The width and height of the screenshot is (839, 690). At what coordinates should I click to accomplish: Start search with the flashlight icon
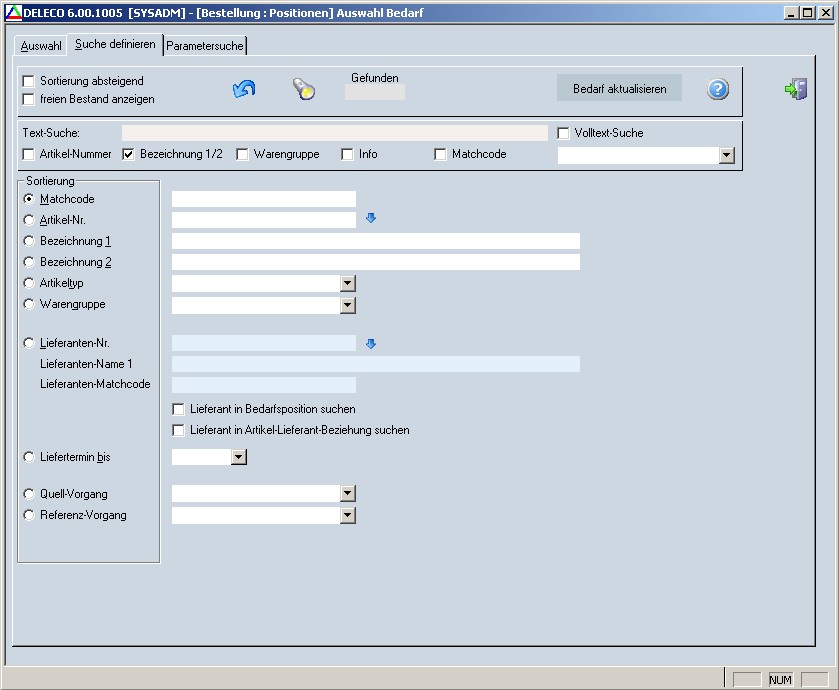coord(304,89)
